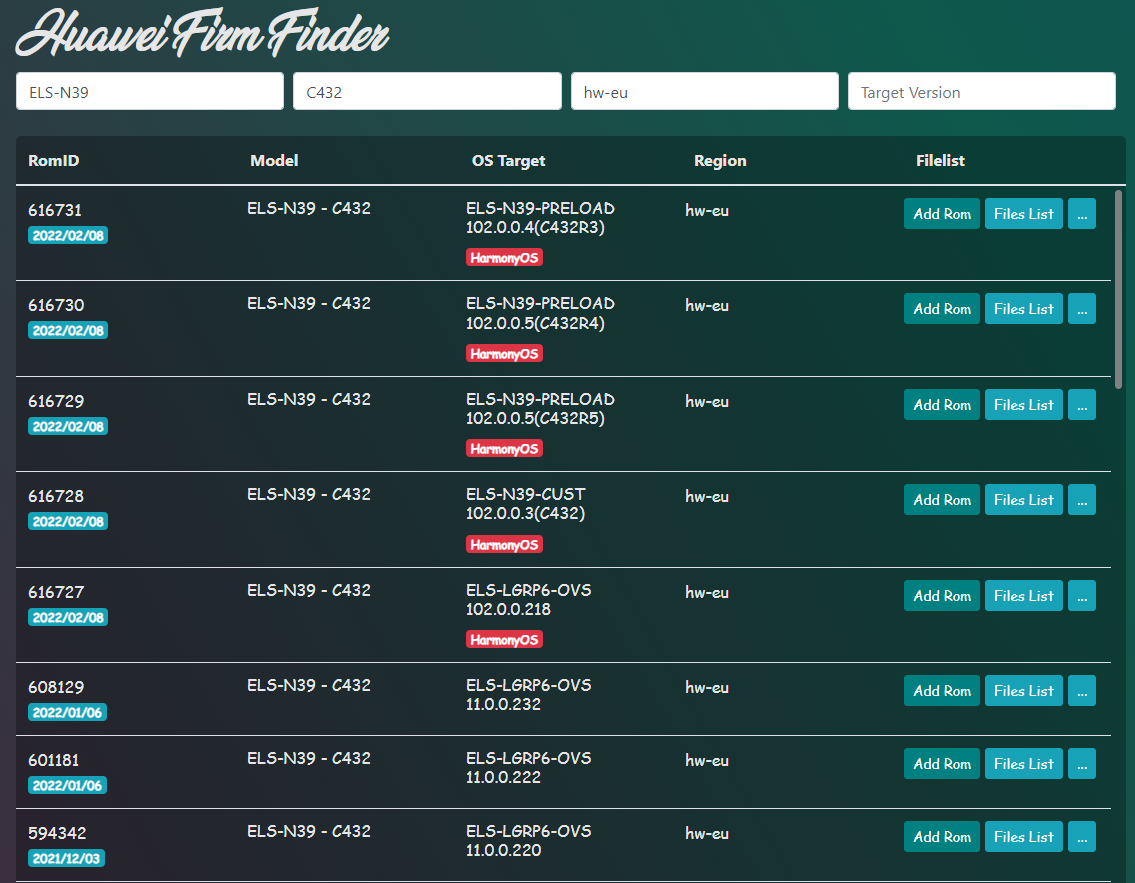Image resolution: width=1135 pixels, height=883 pixels.
Task: Click OS target ELS-LGRP6-OVS 102.0.0.218
Action: pyautogui.click(x=528, y=600)
